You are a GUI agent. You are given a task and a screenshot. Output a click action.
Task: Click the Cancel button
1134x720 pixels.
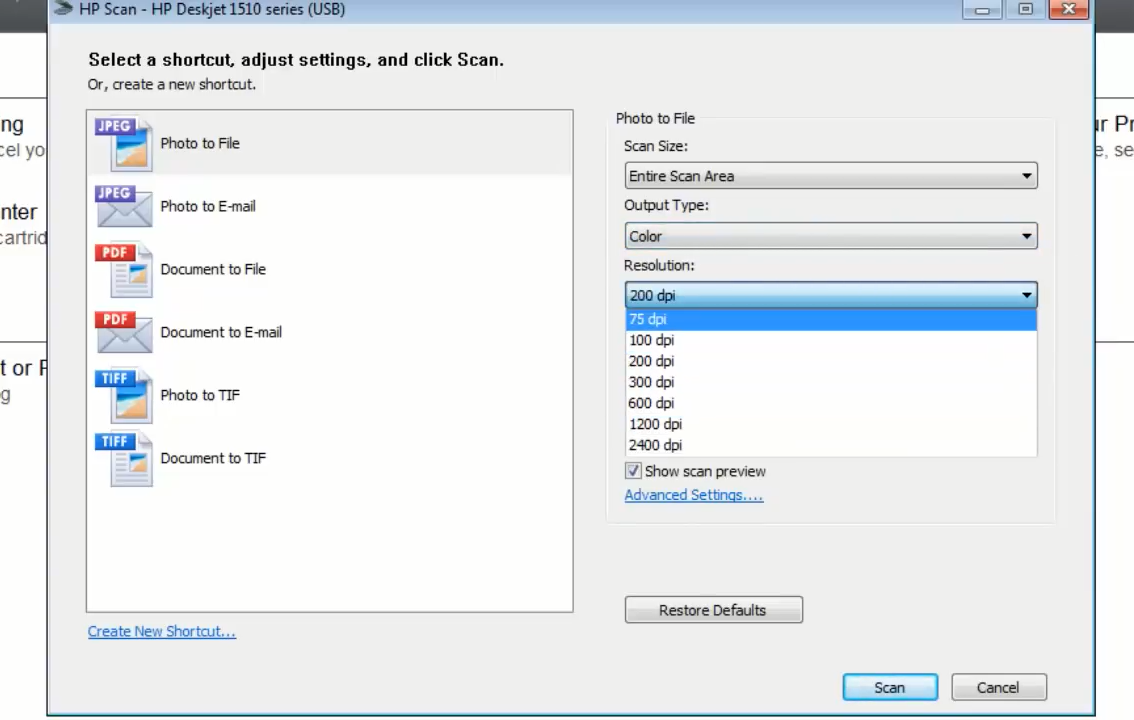[x=998, y=687]
